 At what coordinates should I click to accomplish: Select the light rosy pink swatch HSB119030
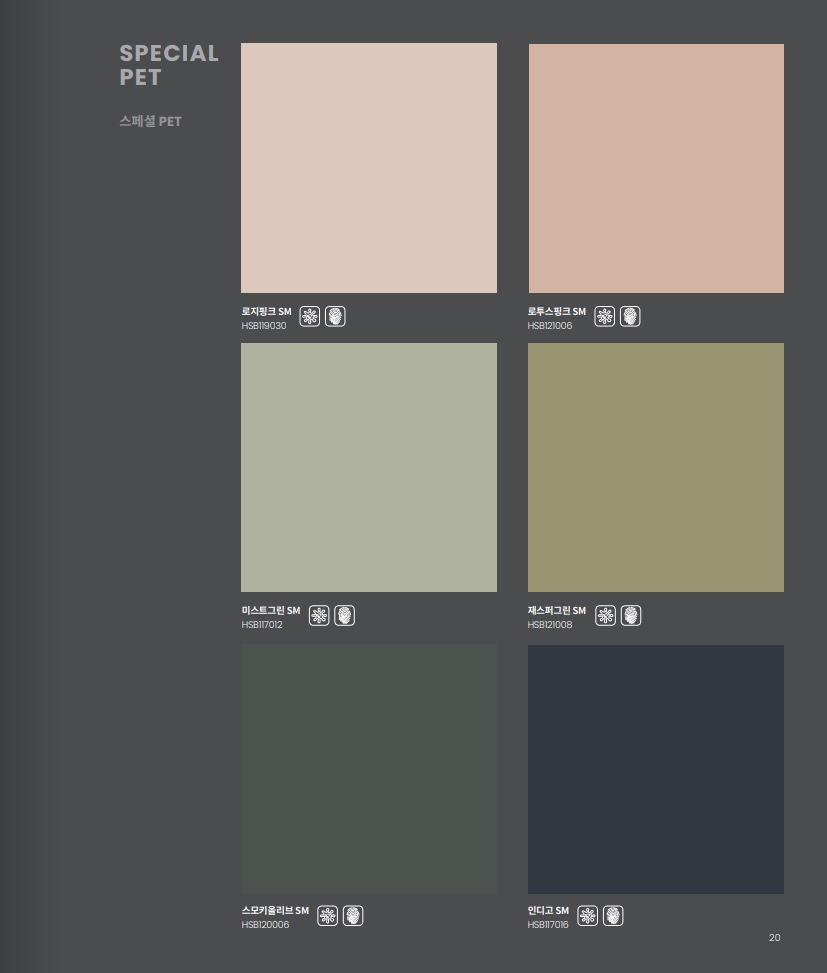click(x=369, y=168)
